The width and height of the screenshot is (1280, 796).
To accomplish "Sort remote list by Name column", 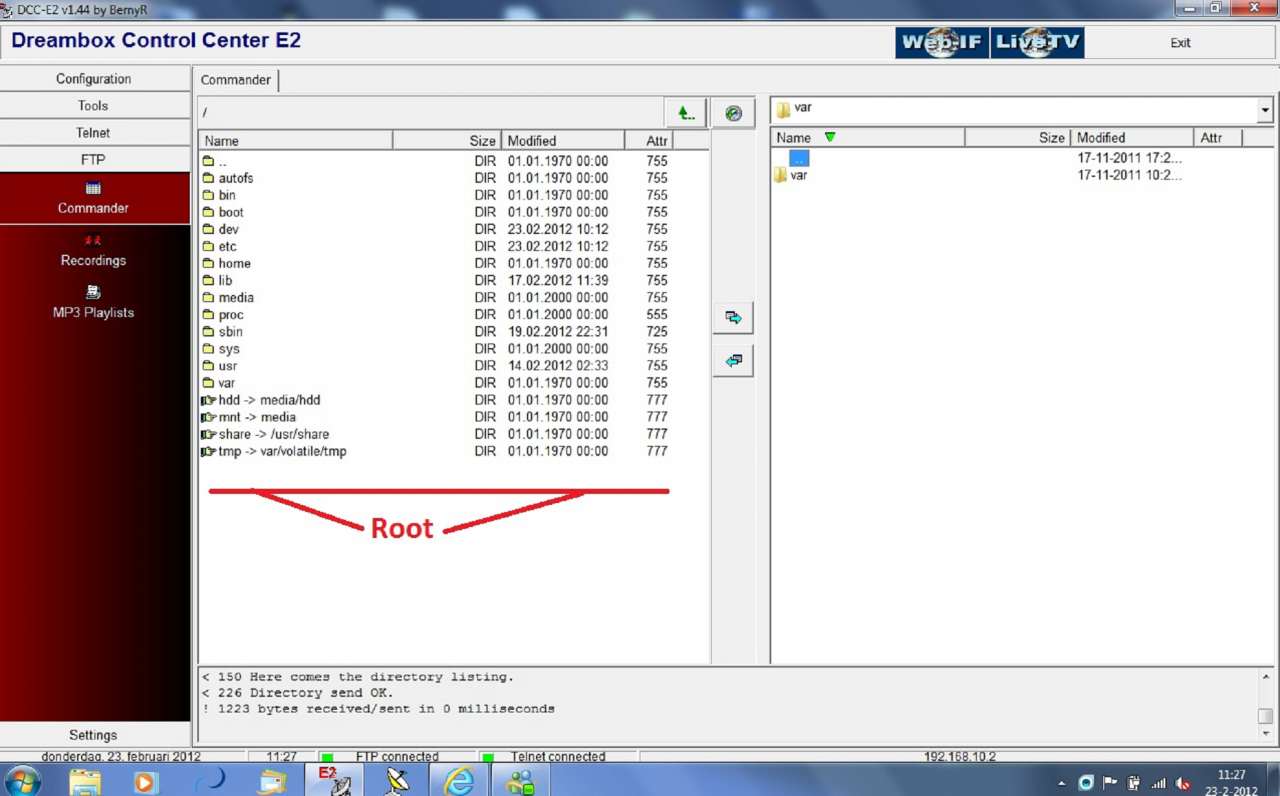I will 295,141.
